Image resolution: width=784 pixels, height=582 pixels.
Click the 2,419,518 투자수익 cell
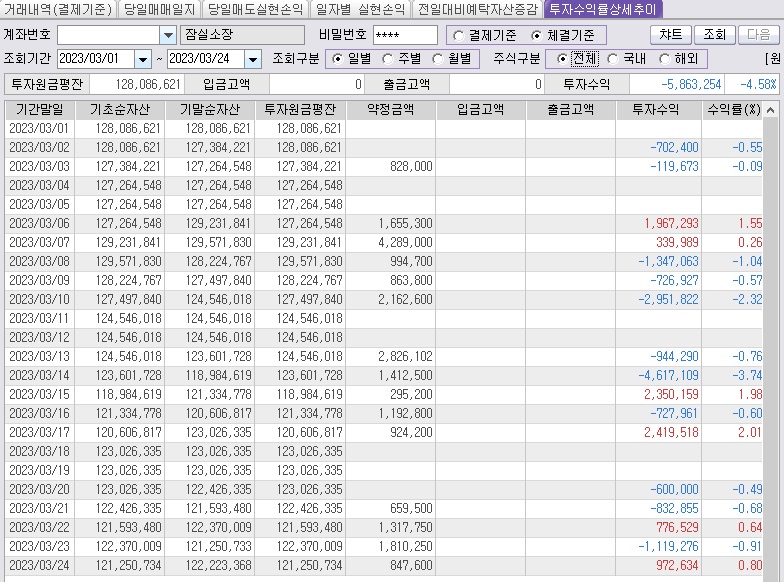tap(658, 432)
